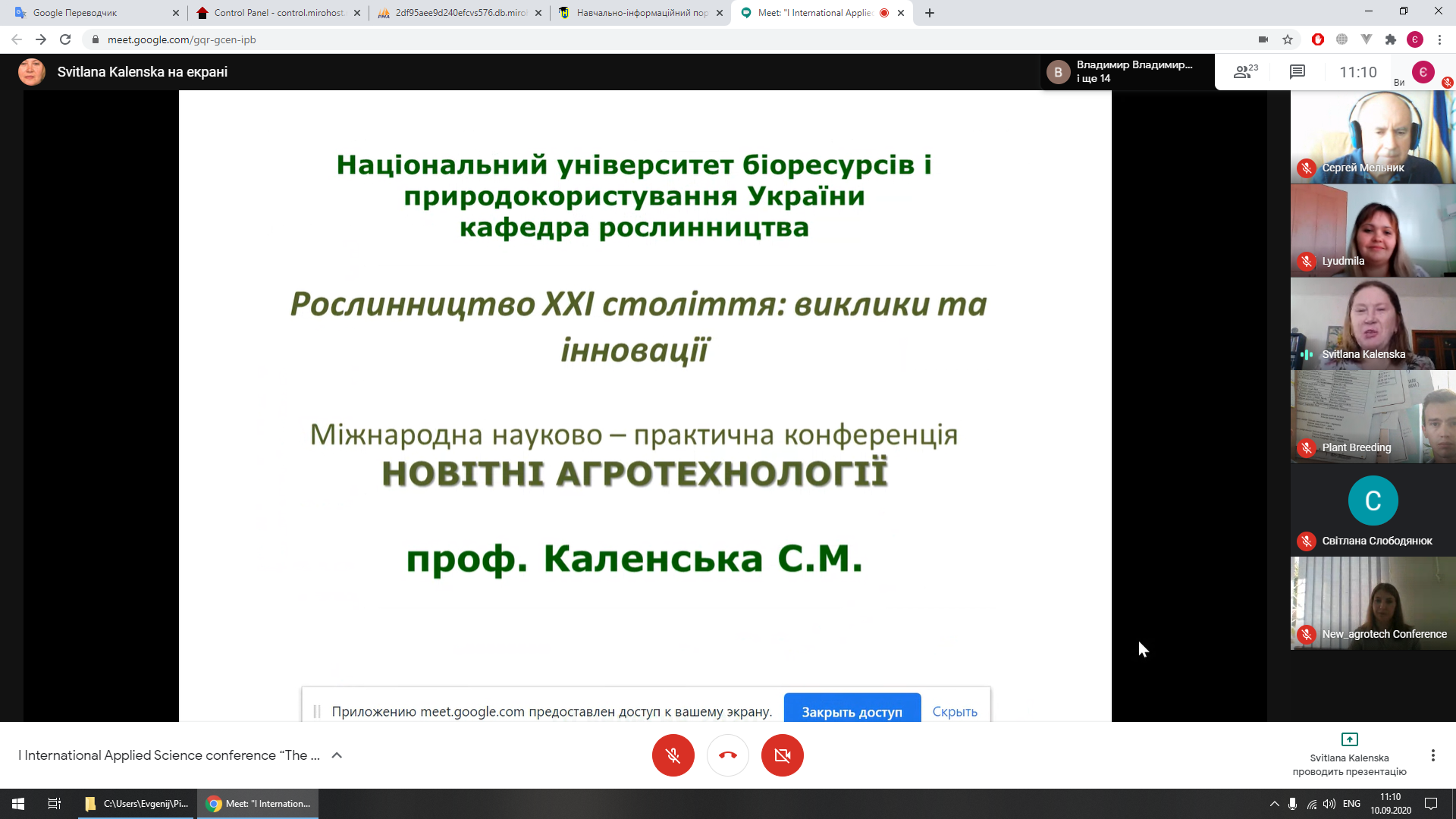
Task: Open the system volume slider icon
Action: tap(1329, 804)
